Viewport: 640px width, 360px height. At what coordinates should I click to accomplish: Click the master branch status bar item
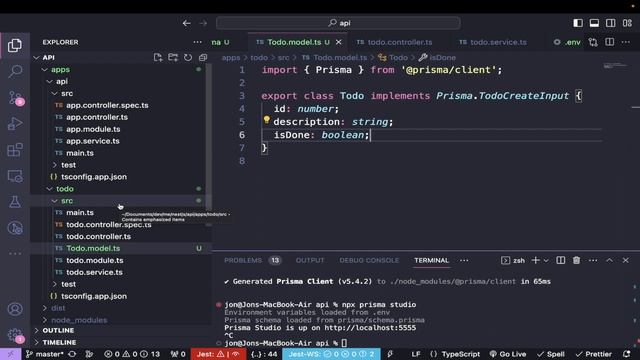tap(44, 354)
